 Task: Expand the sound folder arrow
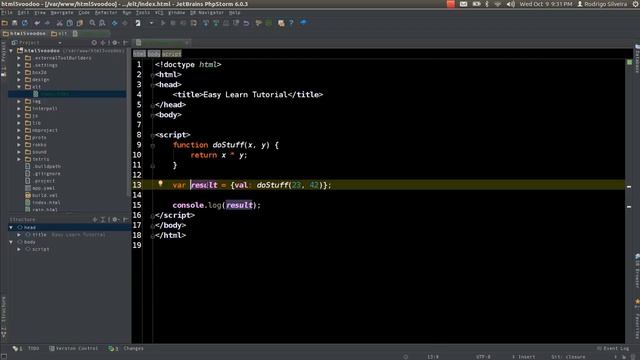[x=19, y=152]
